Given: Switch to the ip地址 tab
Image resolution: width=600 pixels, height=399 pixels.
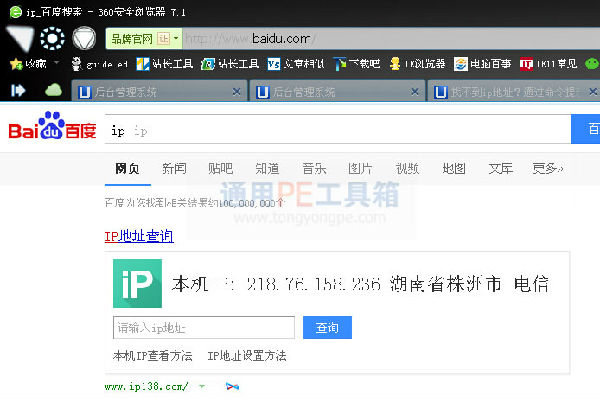Looking at the screenshot, I should tap(513, 92).
